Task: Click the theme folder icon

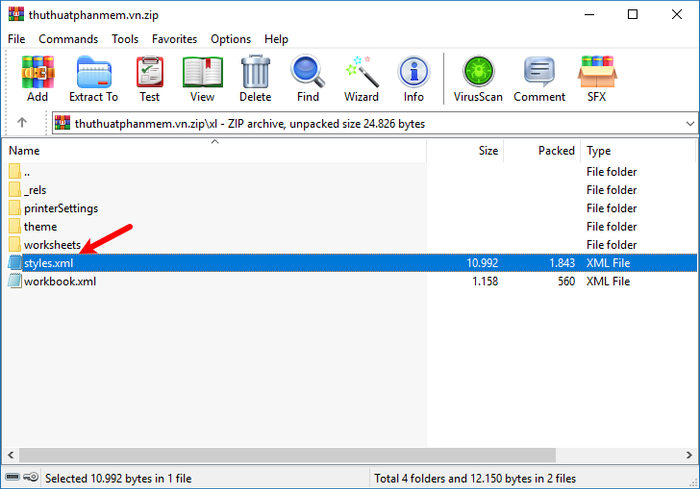Action: click(15, 226)
